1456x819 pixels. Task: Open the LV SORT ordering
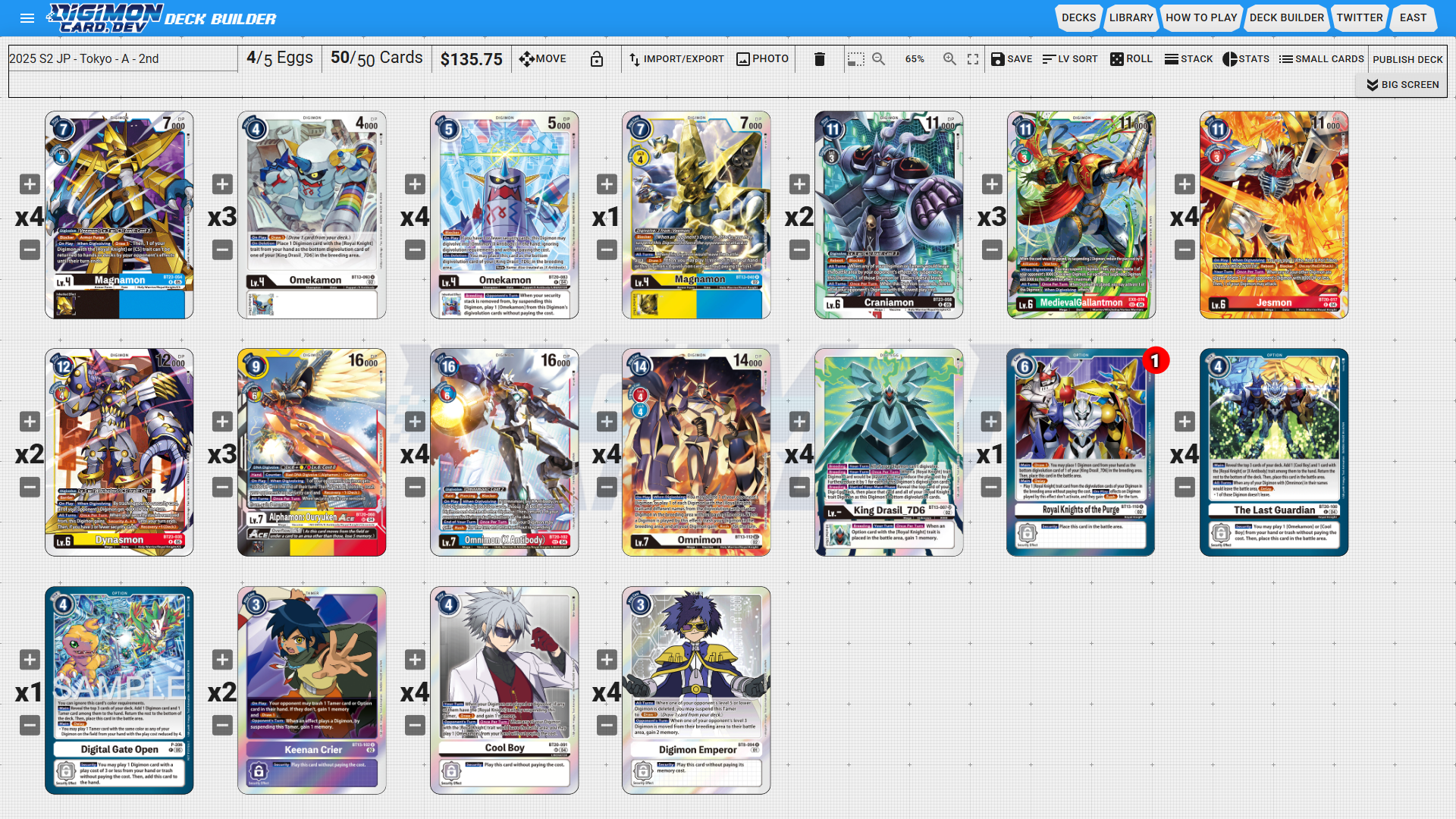pyautogui.click(x=1069, y=59)
